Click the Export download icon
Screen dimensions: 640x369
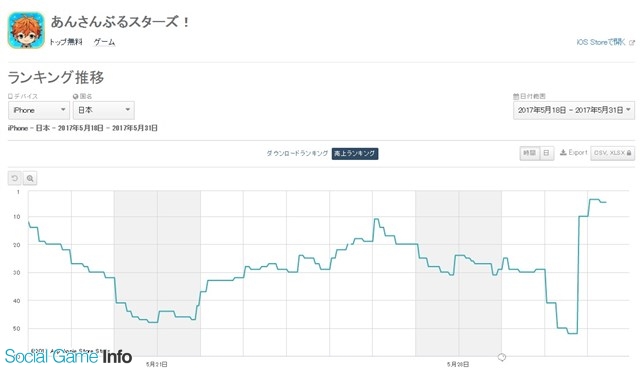[x=563, y=153]
